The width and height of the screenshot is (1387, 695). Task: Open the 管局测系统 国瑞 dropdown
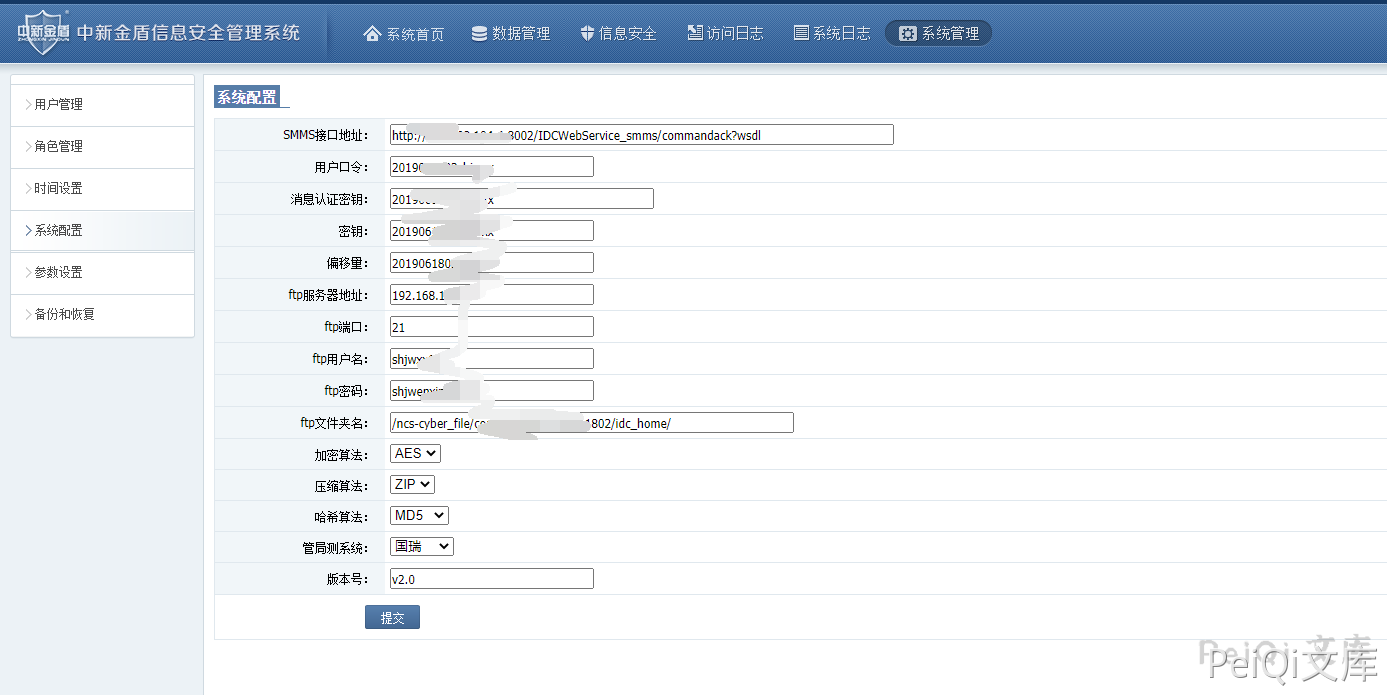[x=422, y=547]
